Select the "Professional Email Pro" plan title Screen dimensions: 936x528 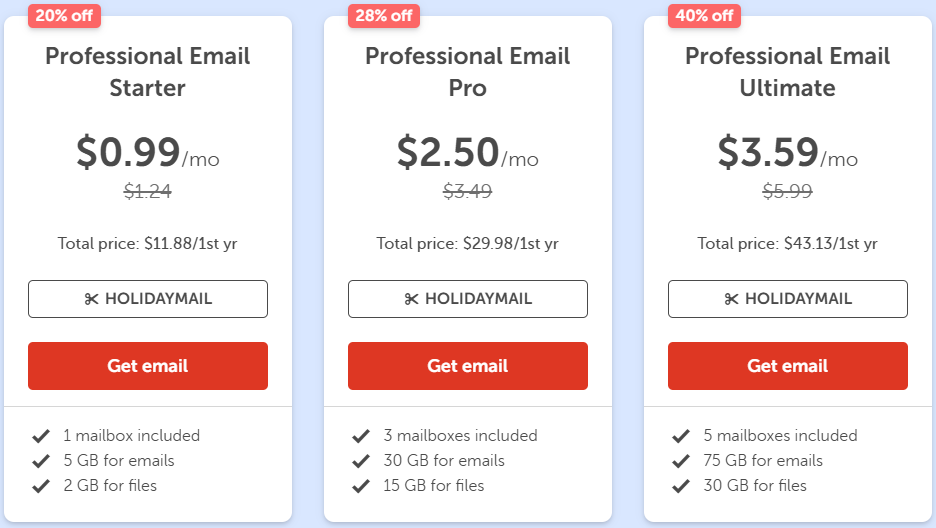tap(468, 71)
